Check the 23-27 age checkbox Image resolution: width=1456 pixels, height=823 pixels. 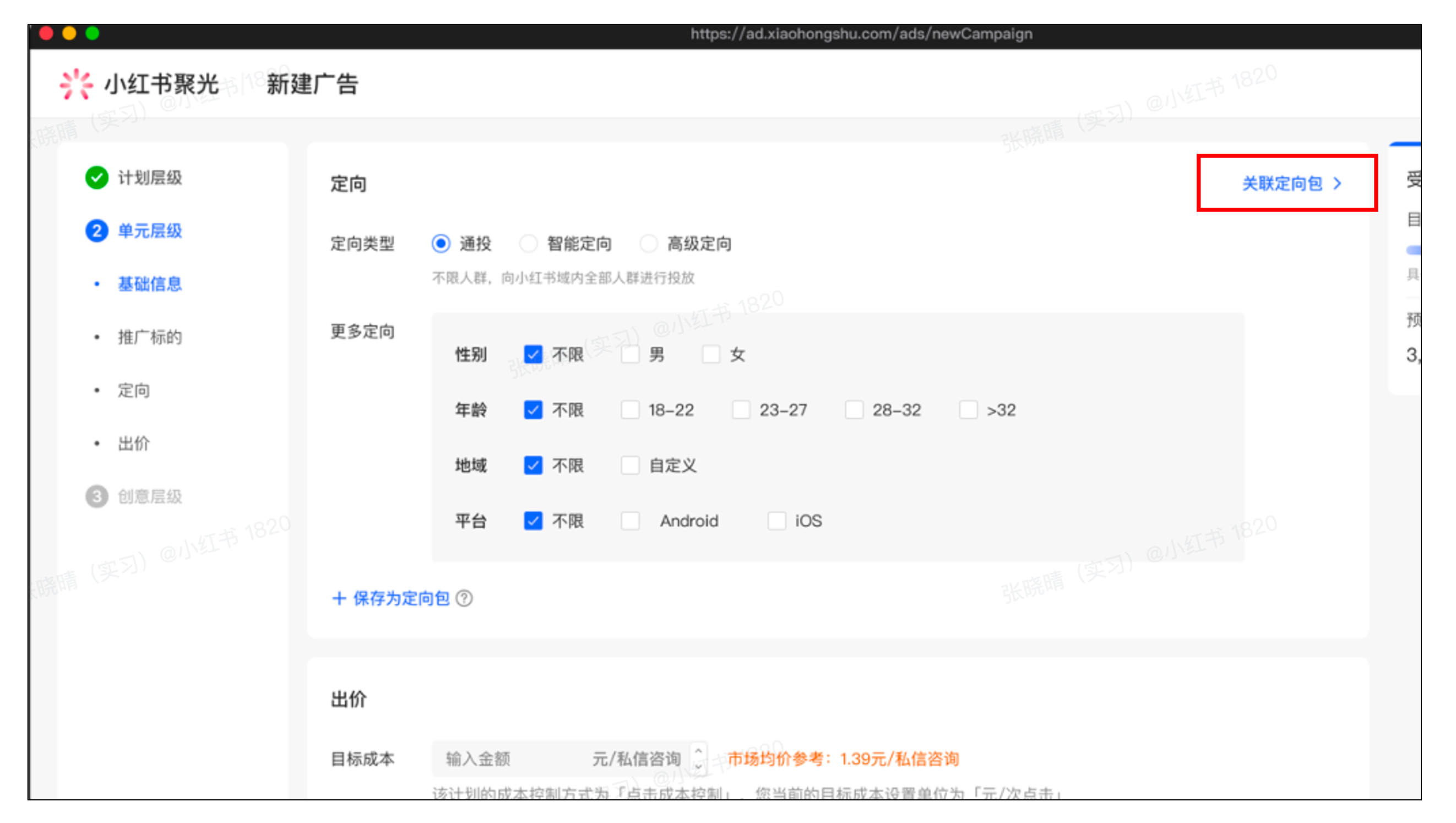741,410
